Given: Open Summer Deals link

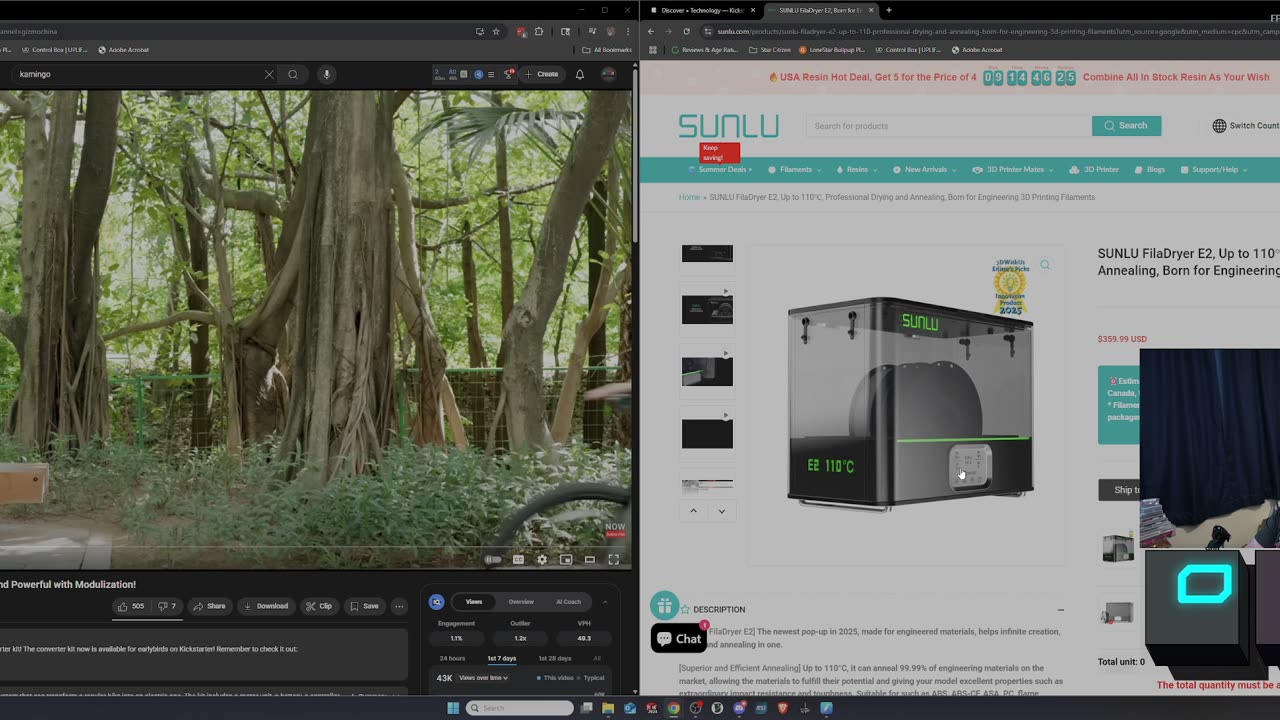Looking at the screenshot, I should click(x=718, y=170).
